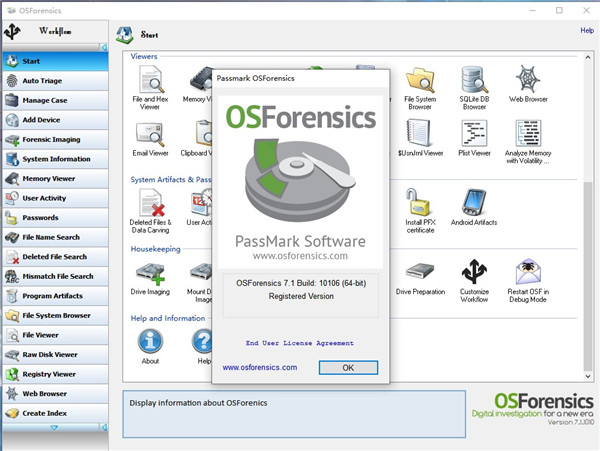
Task: Open File and Hex Viewer icon
Action: click(x=151, y=80)
